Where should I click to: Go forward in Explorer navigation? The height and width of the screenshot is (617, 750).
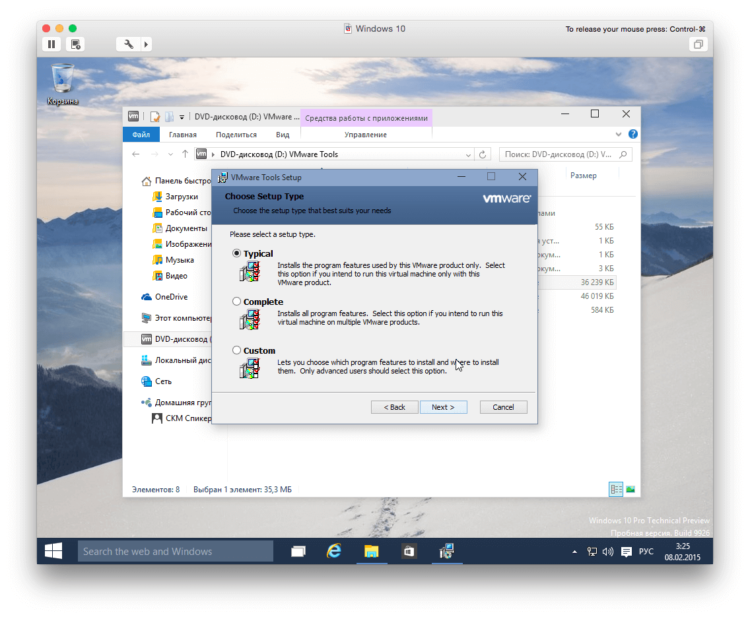[x=154, y=154]
